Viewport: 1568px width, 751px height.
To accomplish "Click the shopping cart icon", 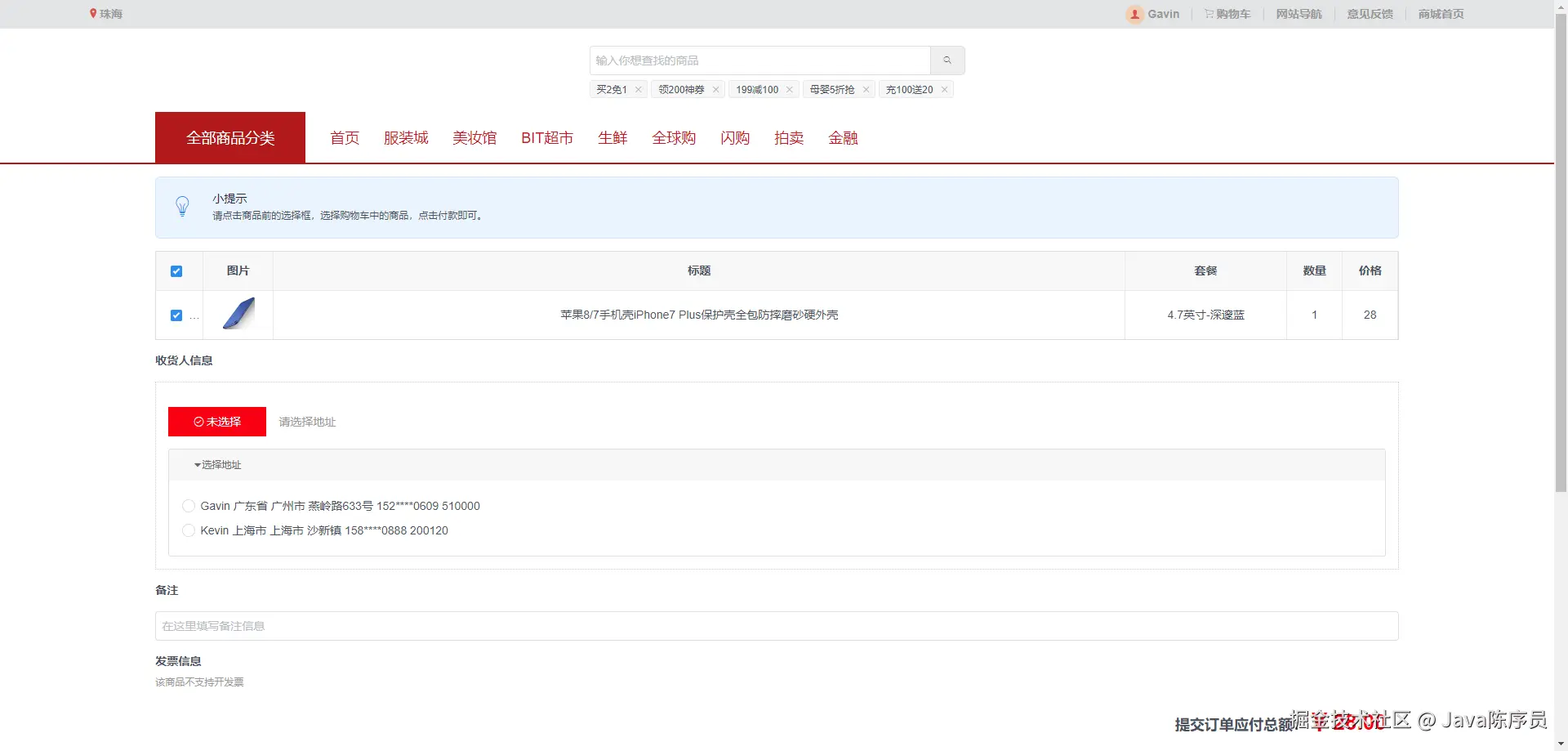I will [1209, 14].
